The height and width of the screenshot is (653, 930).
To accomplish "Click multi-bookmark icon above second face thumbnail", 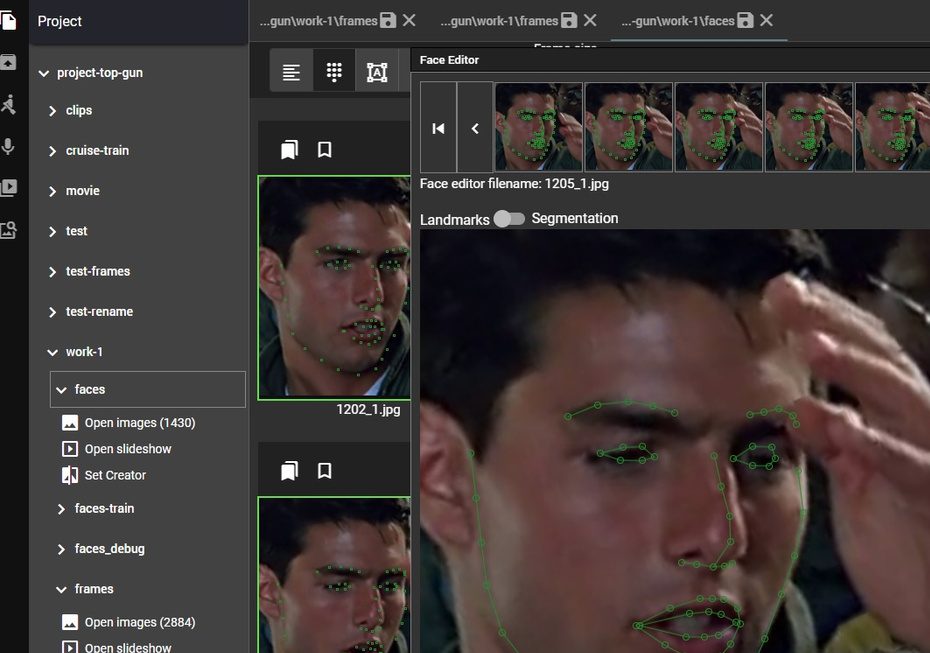I will click(289, 470).
